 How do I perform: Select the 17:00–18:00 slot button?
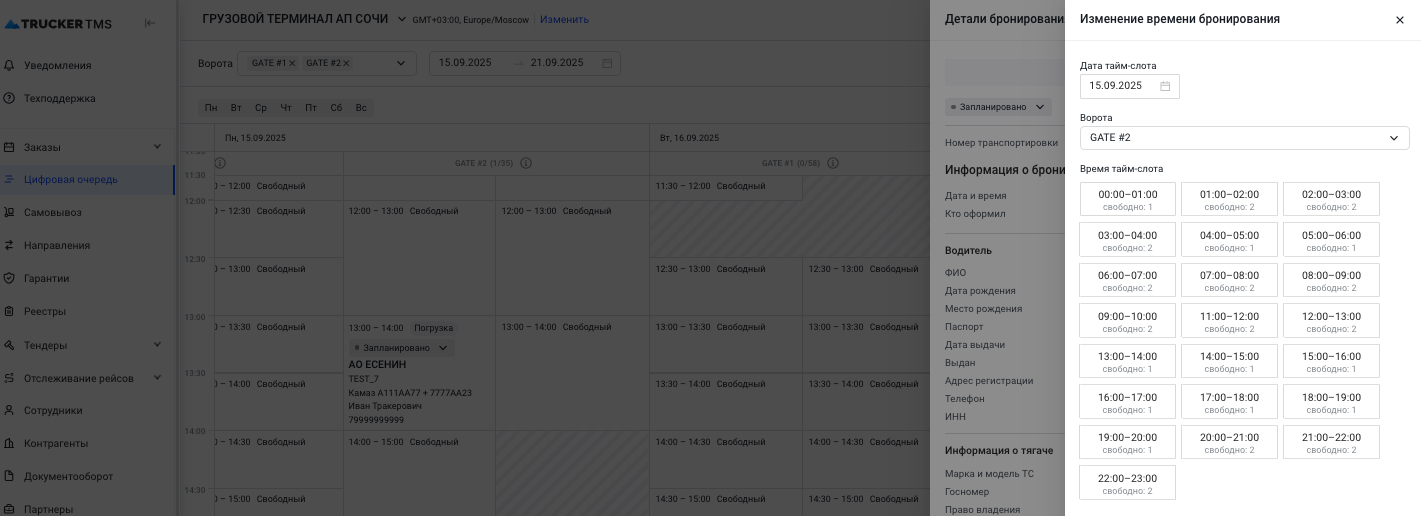pos(1229,402)
